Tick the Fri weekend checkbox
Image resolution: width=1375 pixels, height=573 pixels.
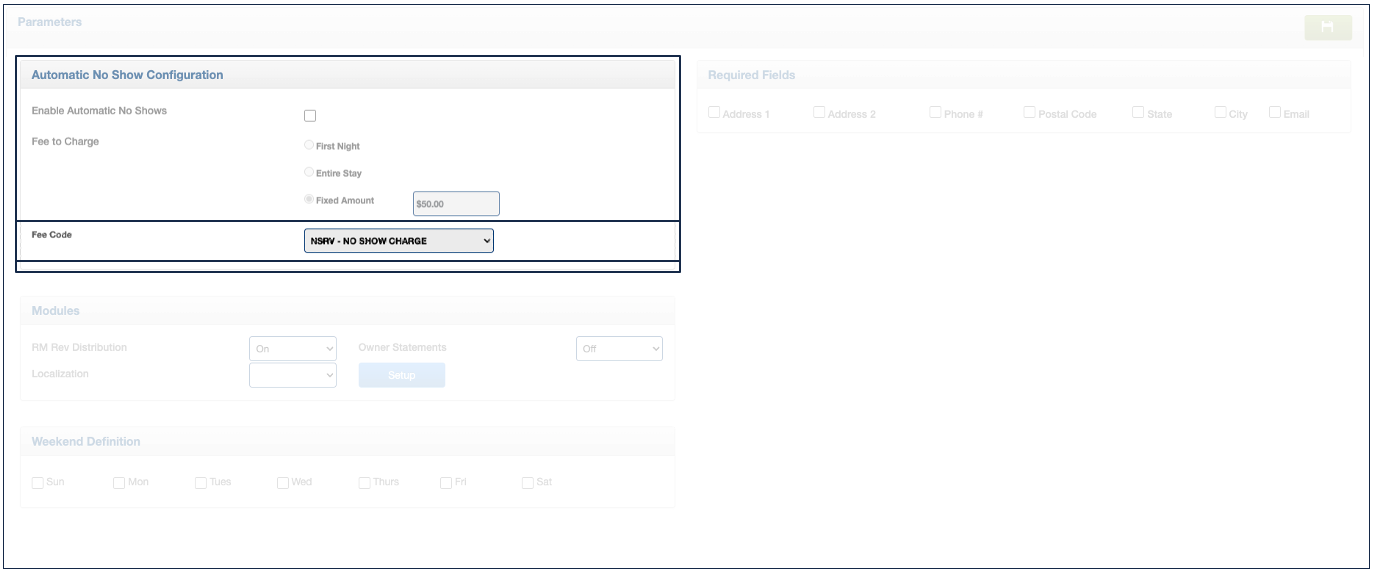[446, 482]
